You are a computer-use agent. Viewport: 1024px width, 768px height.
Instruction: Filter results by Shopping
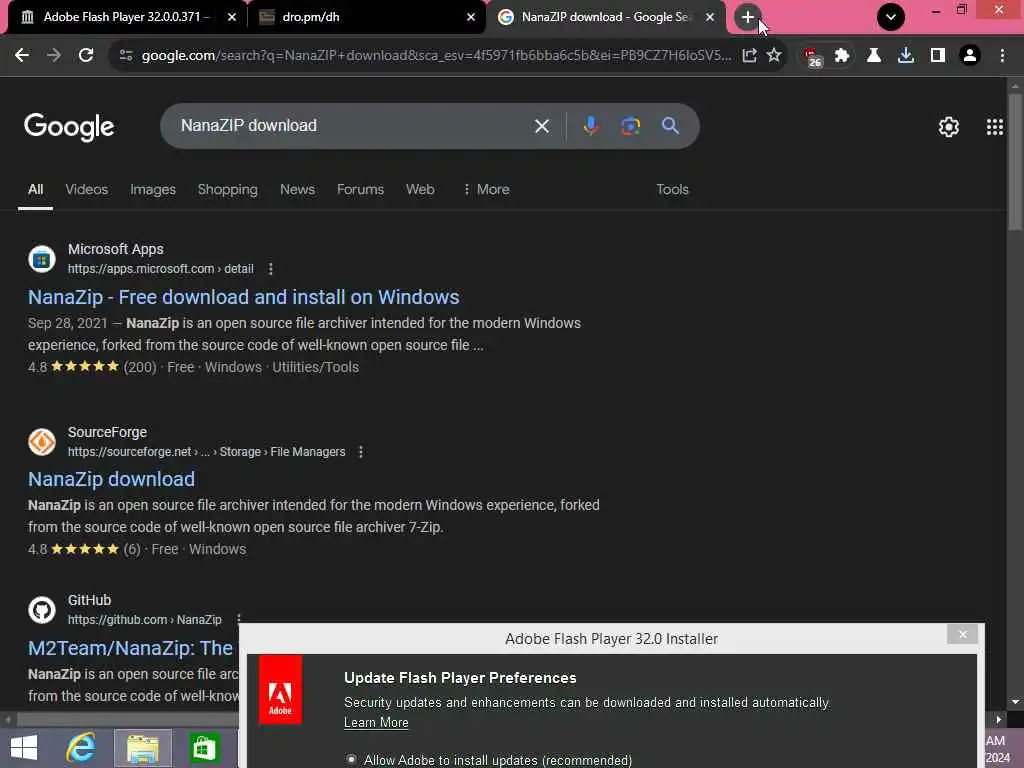tap(227, 189)
